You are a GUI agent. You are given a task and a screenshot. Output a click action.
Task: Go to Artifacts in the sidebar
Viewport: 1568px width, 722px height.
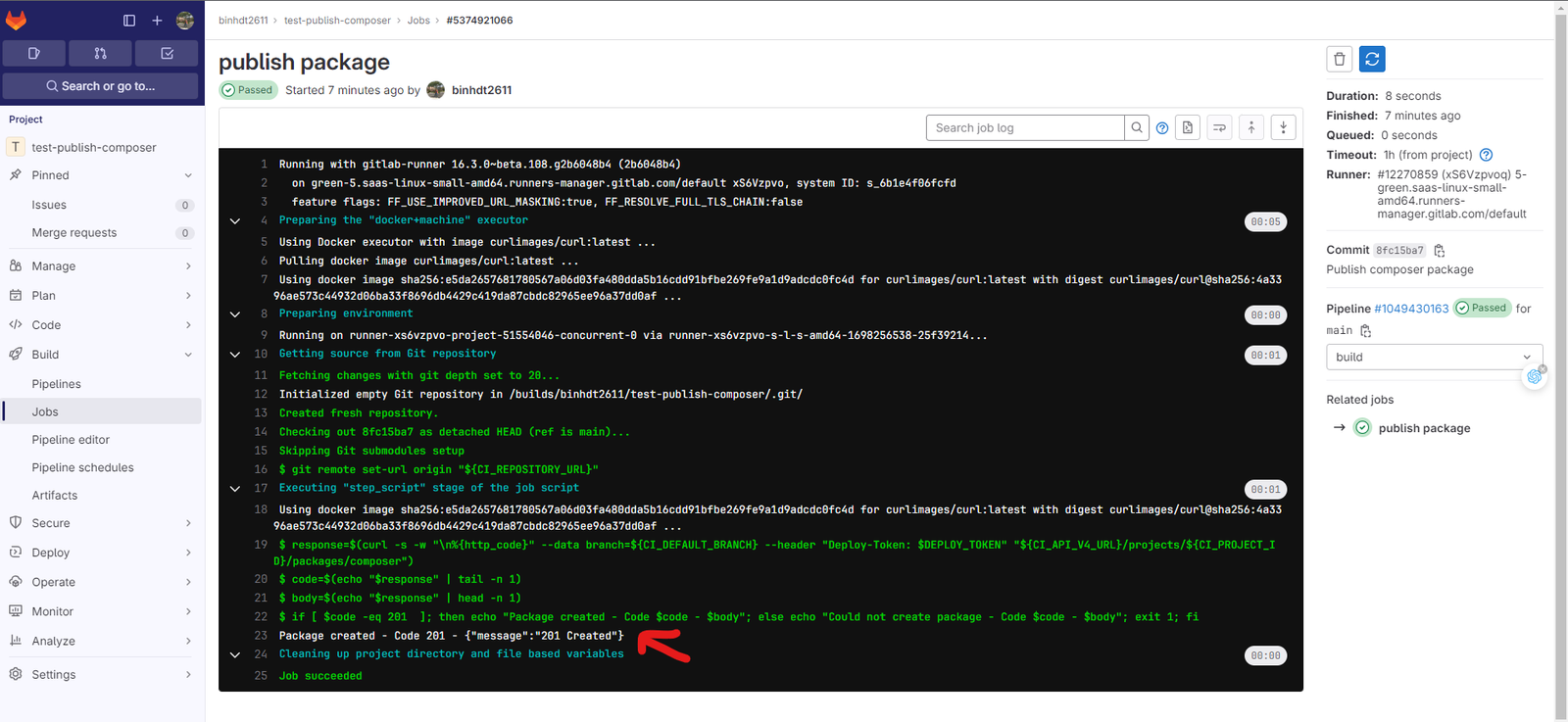coord(55,496)
